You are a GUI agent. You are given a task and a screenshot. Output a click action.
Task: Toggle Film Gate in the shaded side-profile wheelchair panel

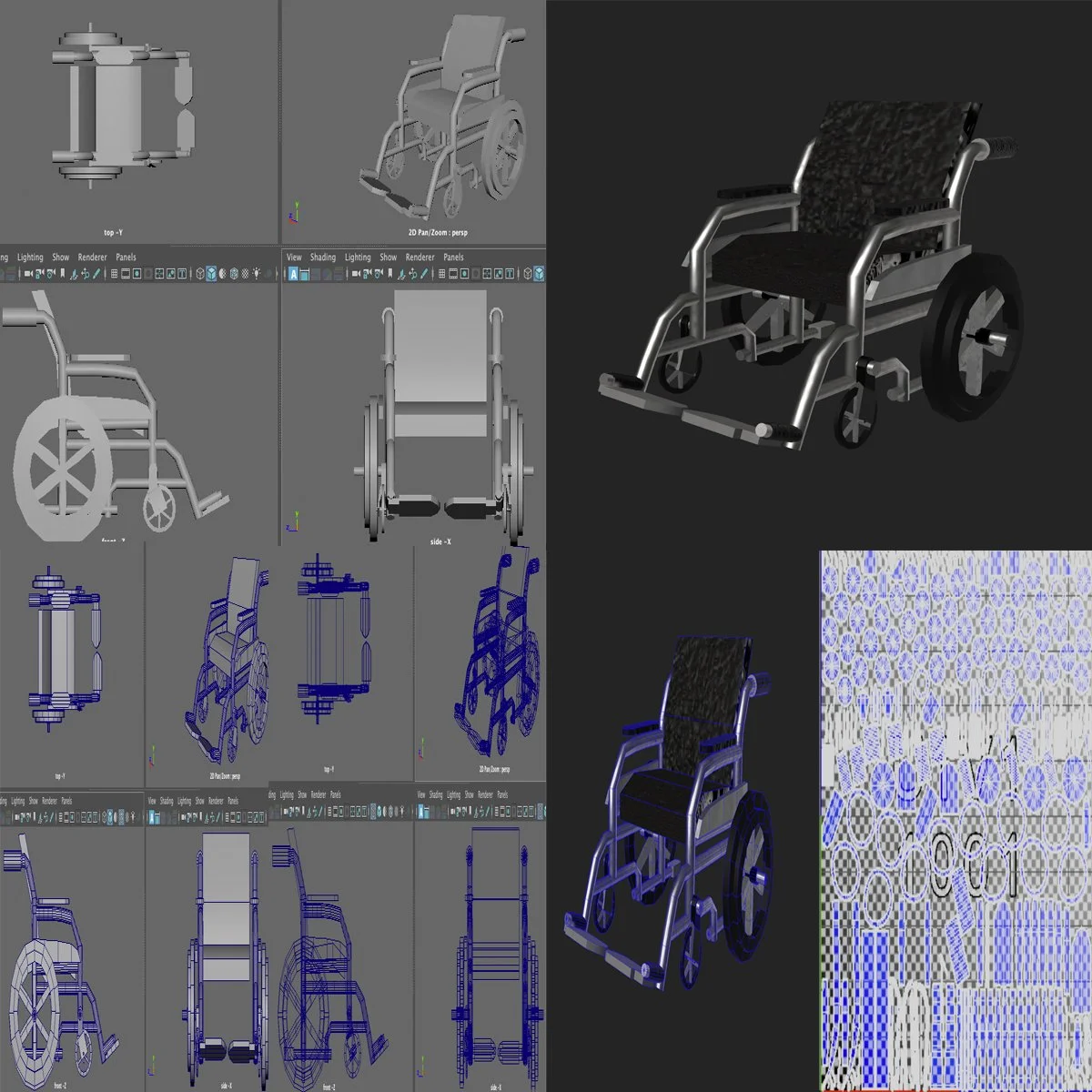125,274
